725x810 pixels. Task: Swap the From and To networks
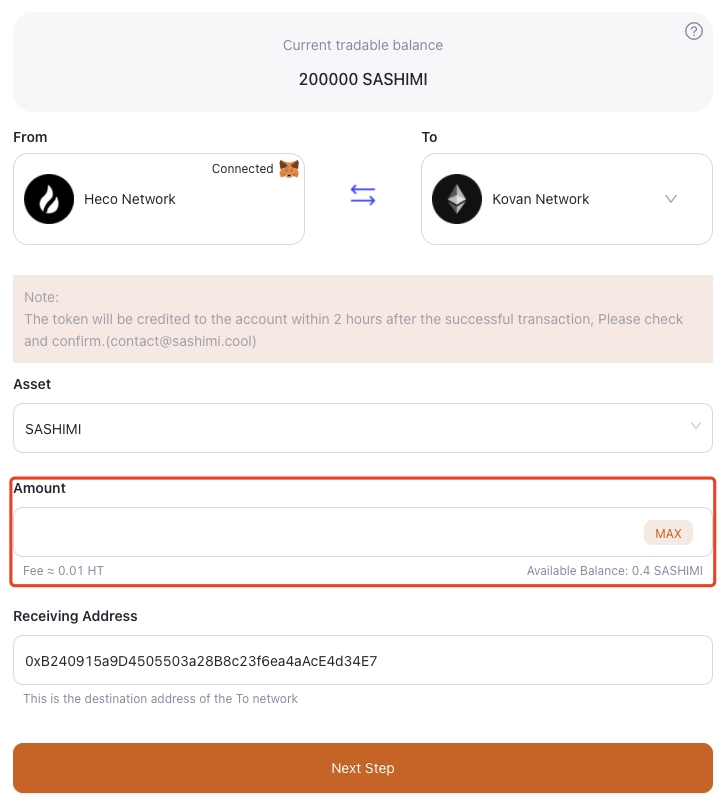click(x=363, y=196)
